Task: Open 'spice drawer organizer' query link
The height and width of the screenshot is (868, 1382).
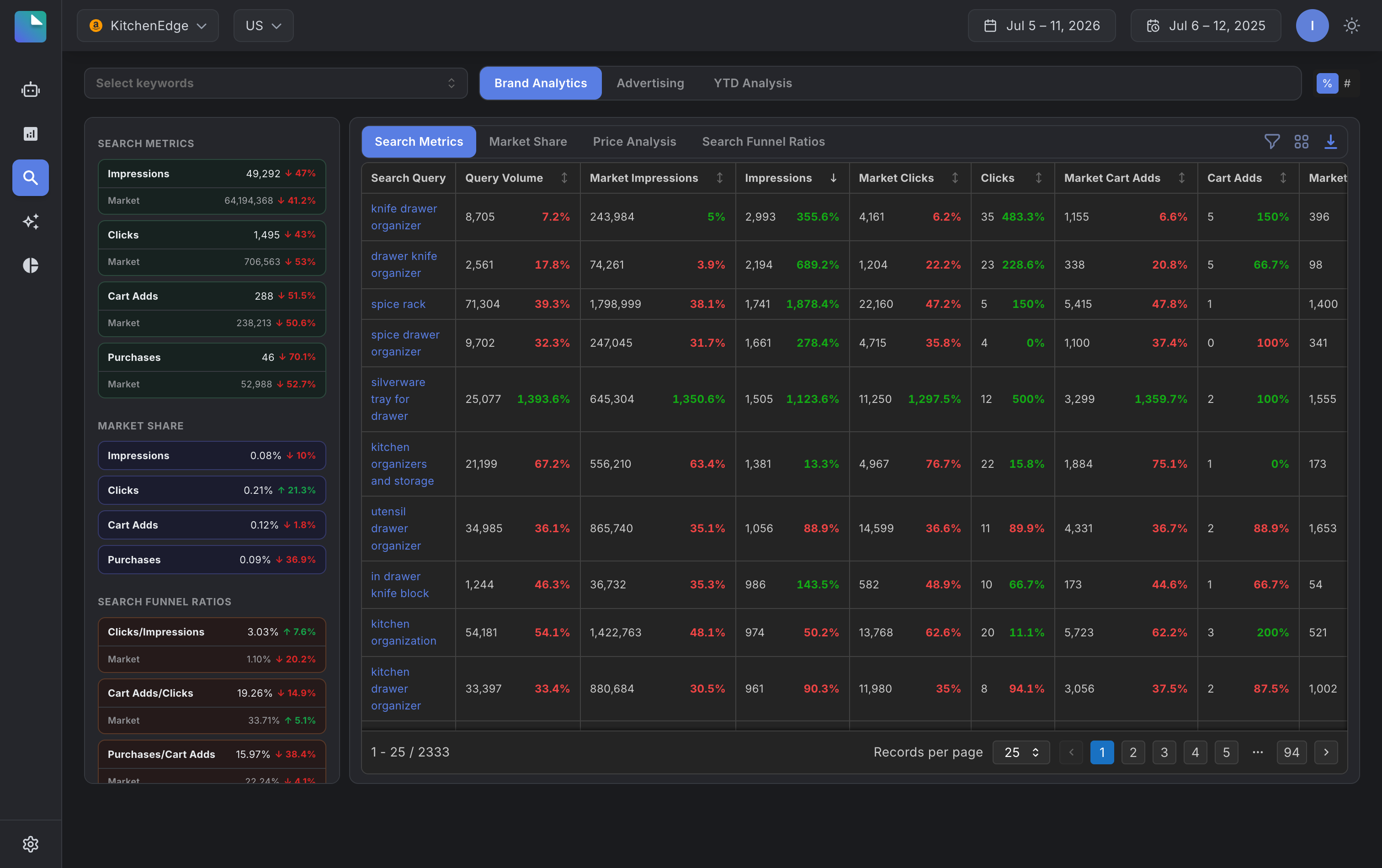Action: [x=405, y=343]
